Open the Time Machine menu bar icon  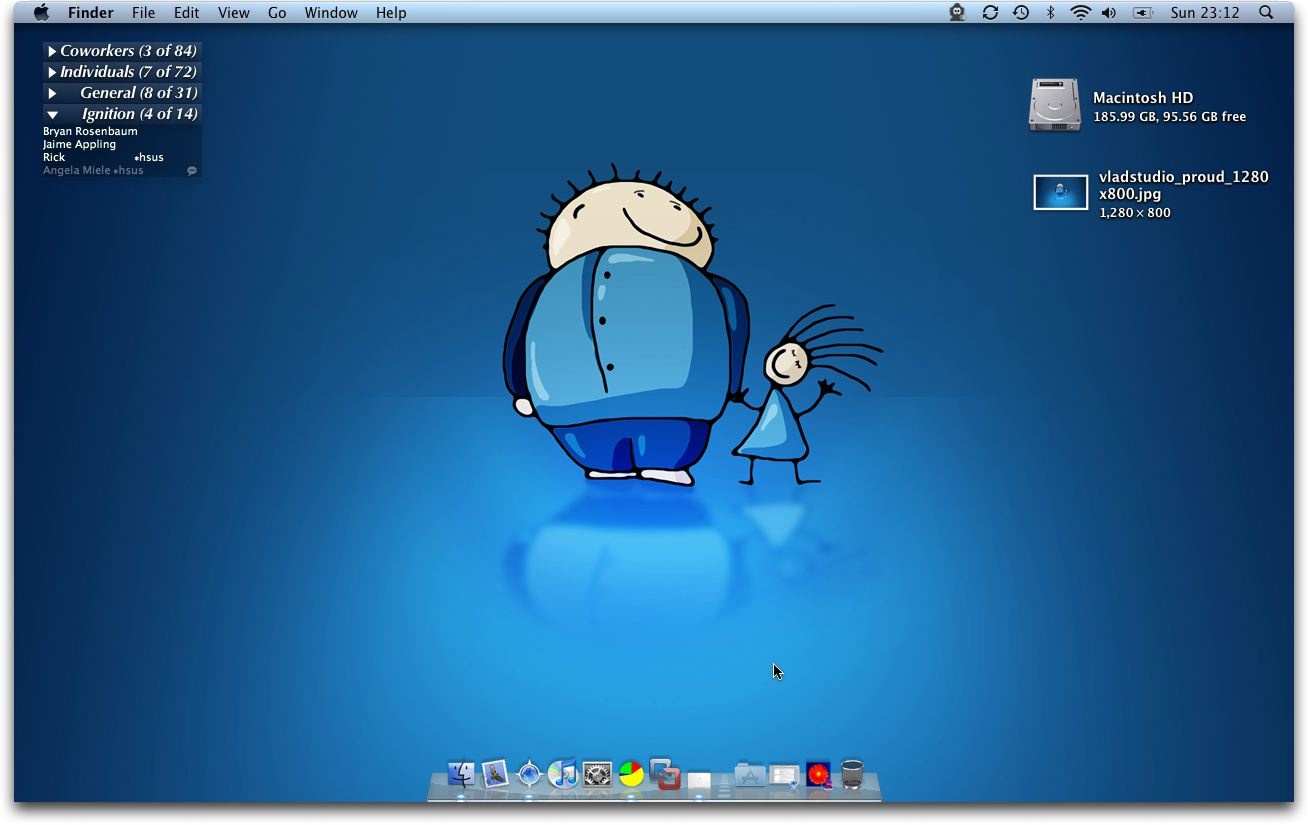(x=1020, y=13)
